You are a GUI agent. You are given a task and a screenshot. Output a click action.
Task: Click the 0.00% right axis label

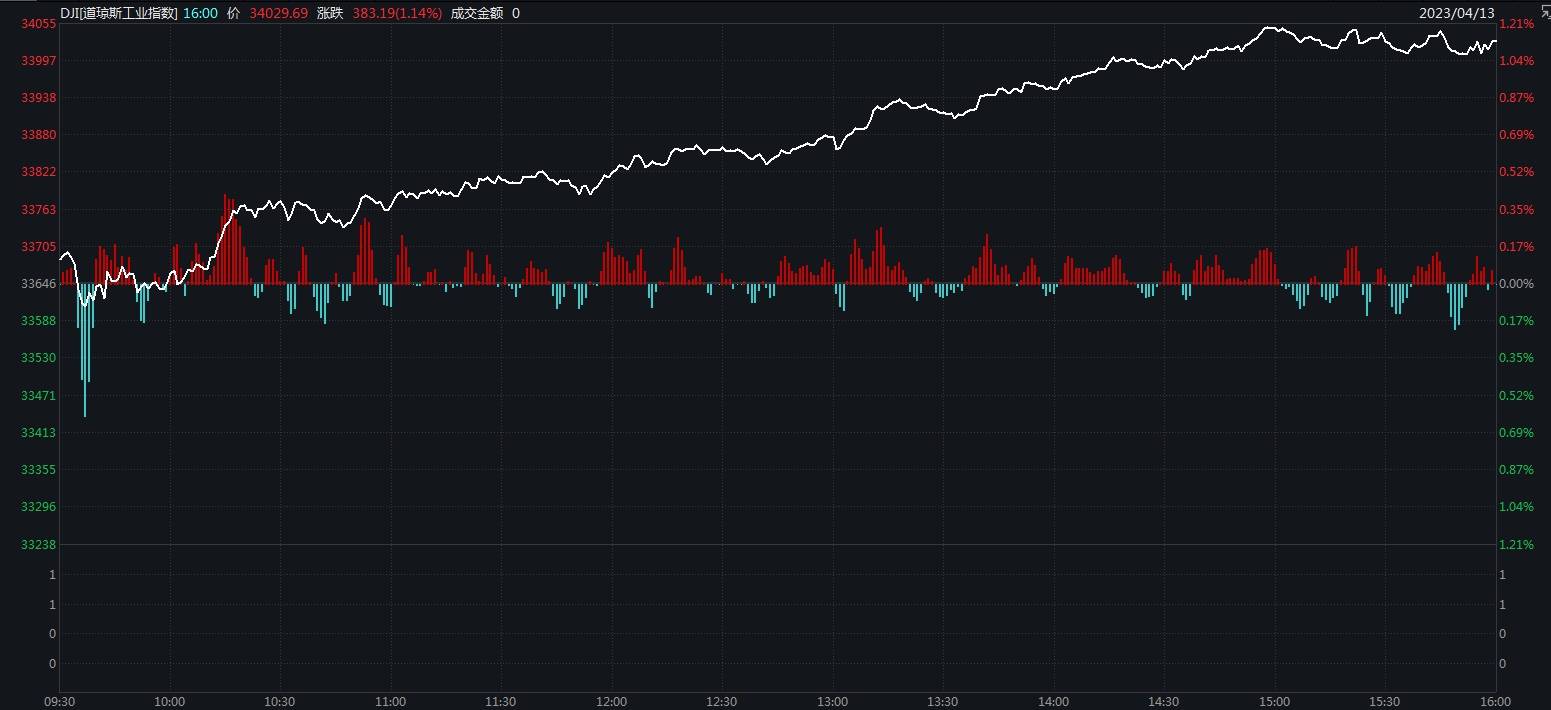[x=1516, y=284]
